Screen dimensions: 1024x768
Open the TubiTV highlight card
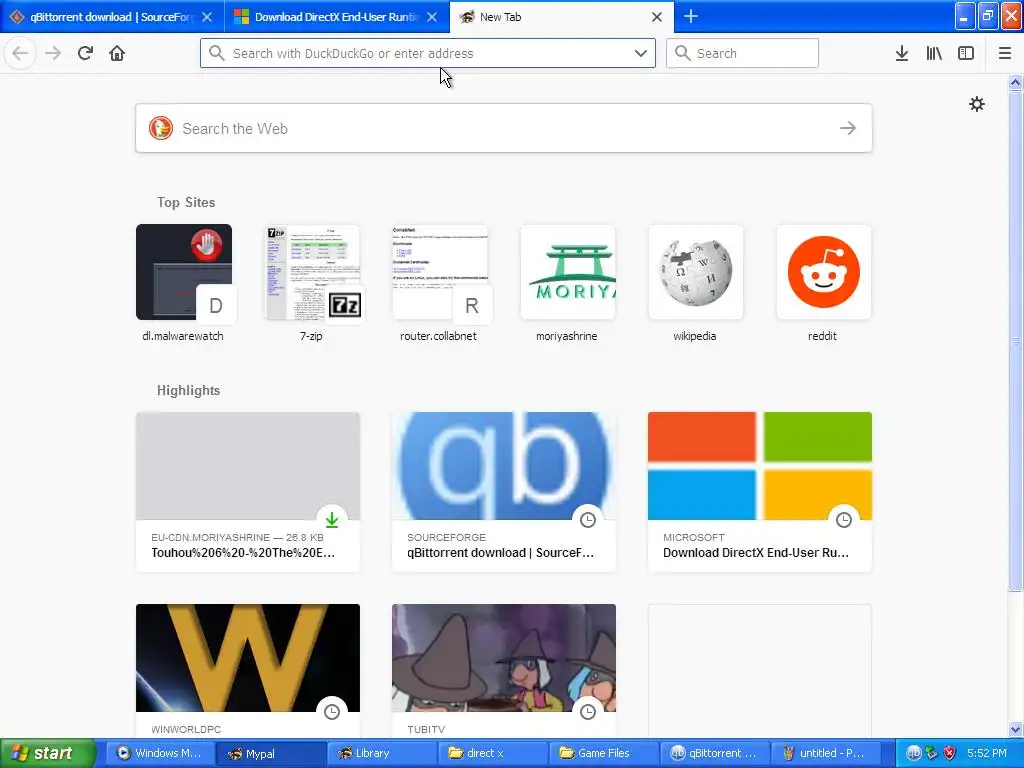[x=504, y=671]
